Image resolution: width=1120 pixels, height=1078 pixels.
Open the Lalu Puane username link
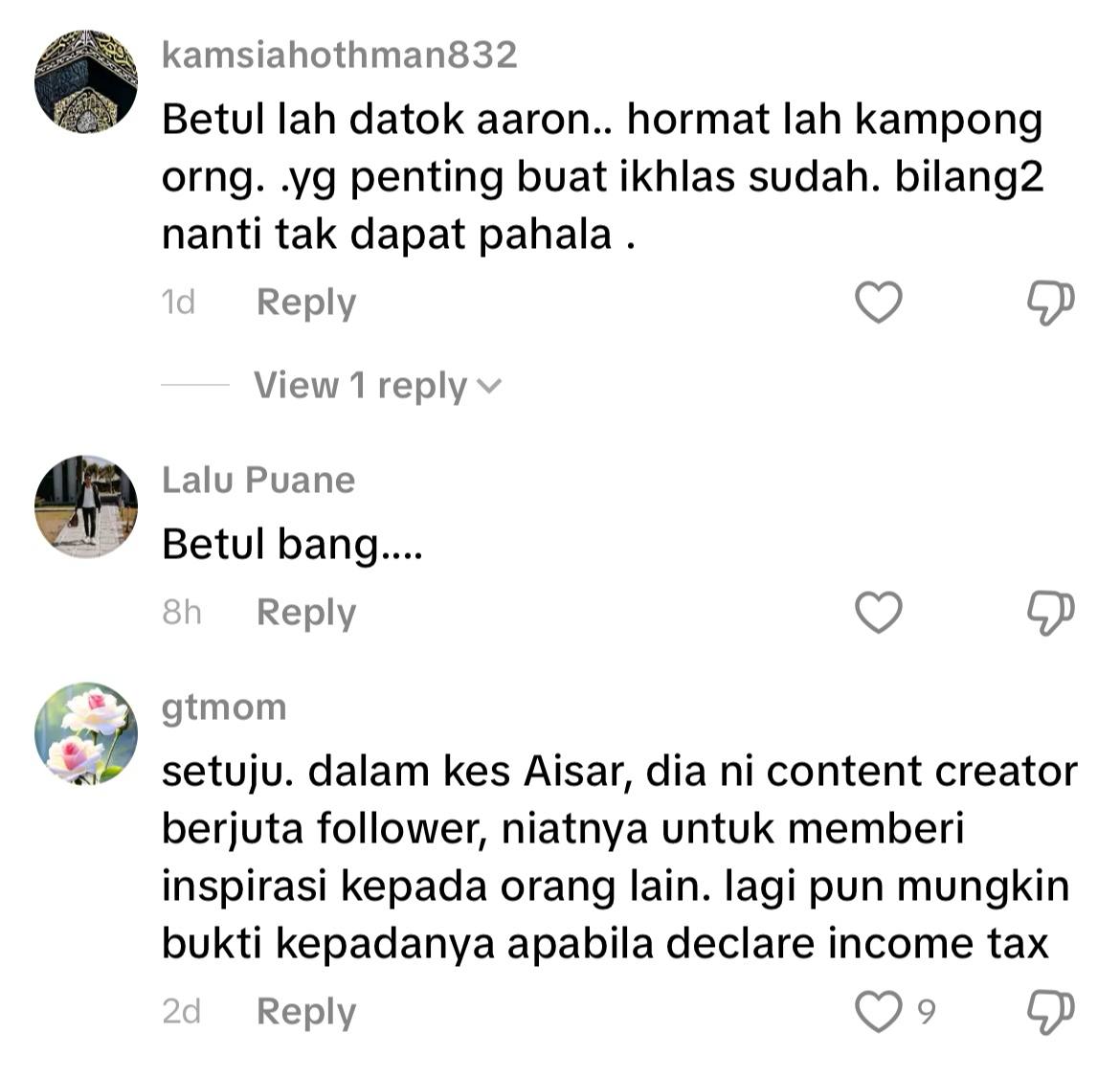pyautogui.click(x=258, y=480)
